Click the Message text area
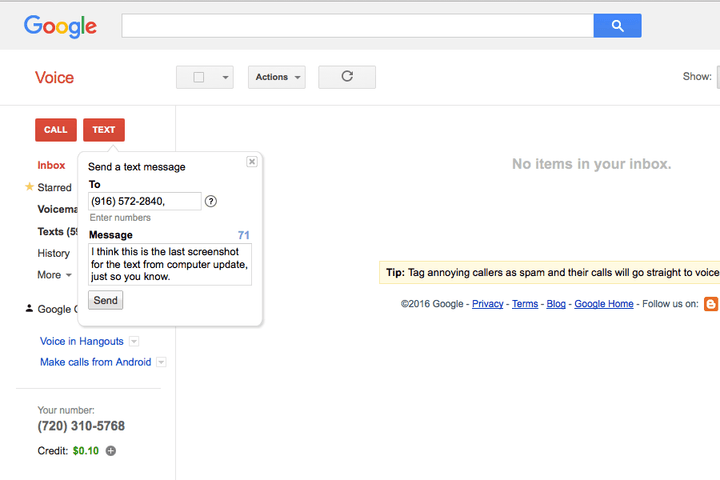Image resolution: width=720 pixels, height=480 pixels. click(170, 264)
